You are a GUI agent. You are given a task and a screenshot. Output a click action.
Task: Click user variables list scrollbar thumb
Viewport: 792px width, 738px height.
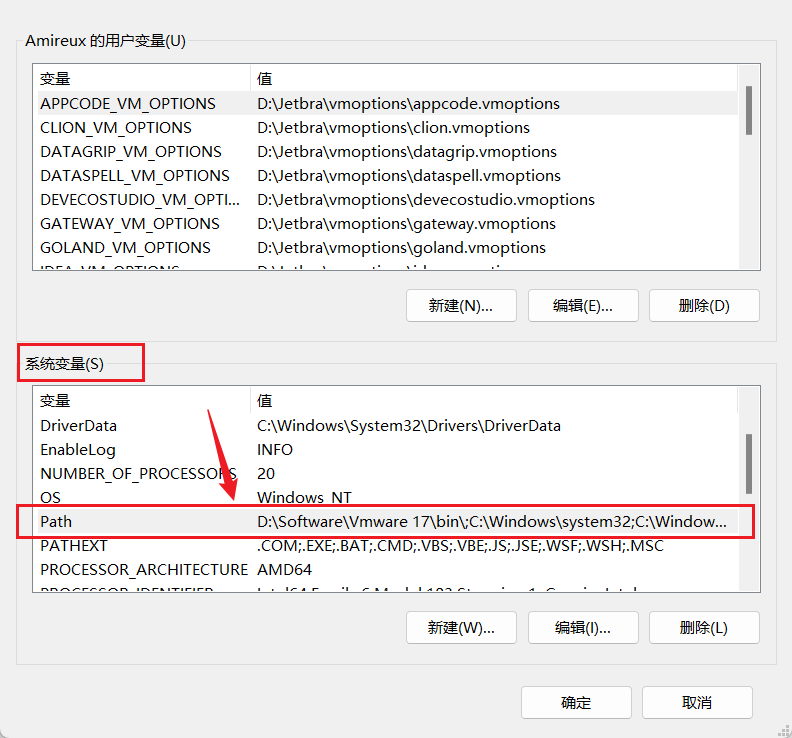(x=749, y=110)
